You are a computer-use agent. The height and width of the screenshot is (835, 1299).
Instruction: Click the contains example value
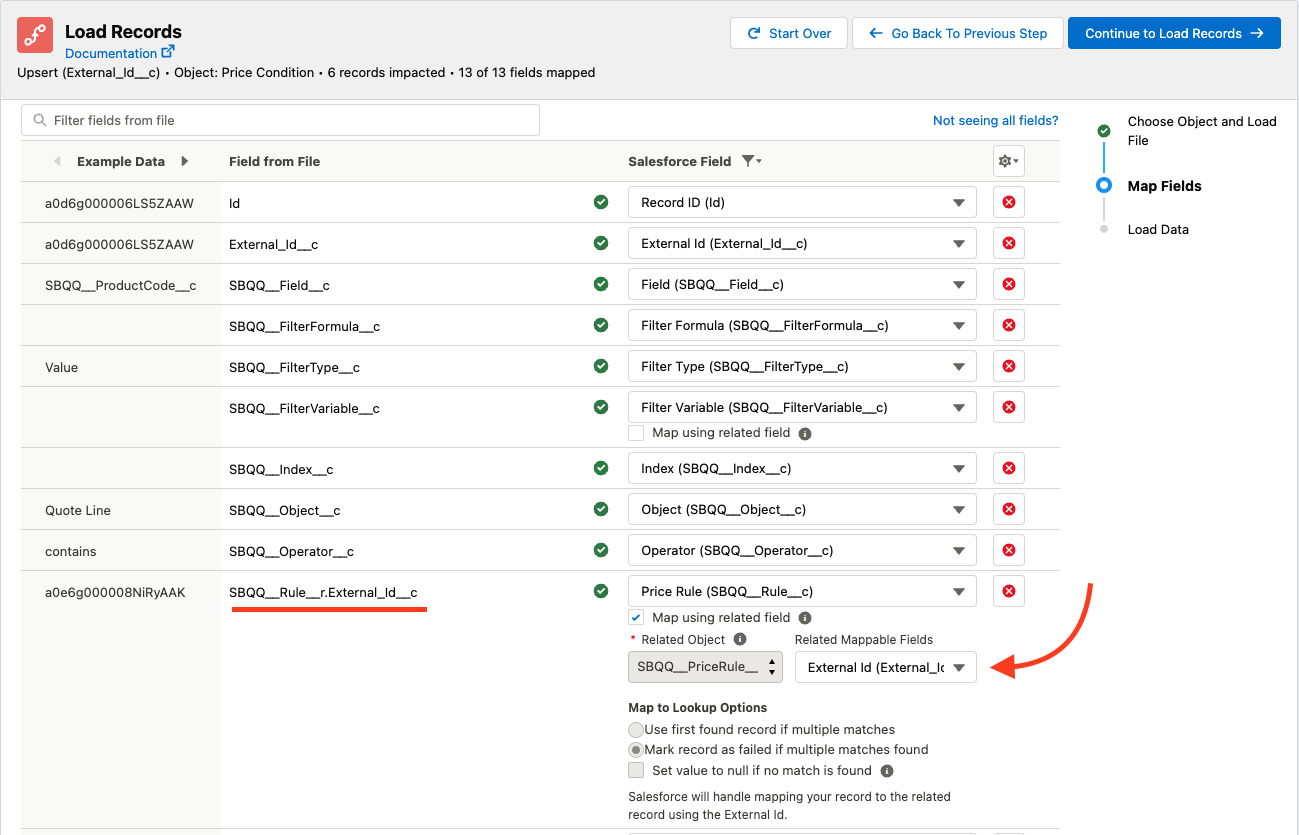(x=71, y=551)
